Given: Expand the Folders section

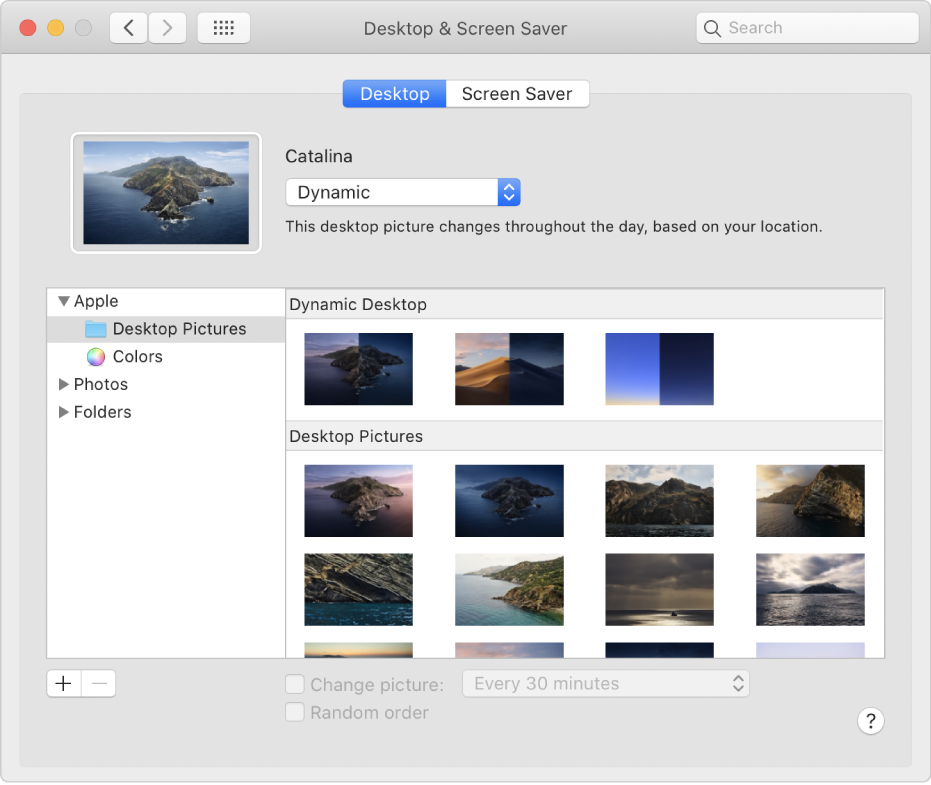Looking at the screenshot, I should [62, 412].
